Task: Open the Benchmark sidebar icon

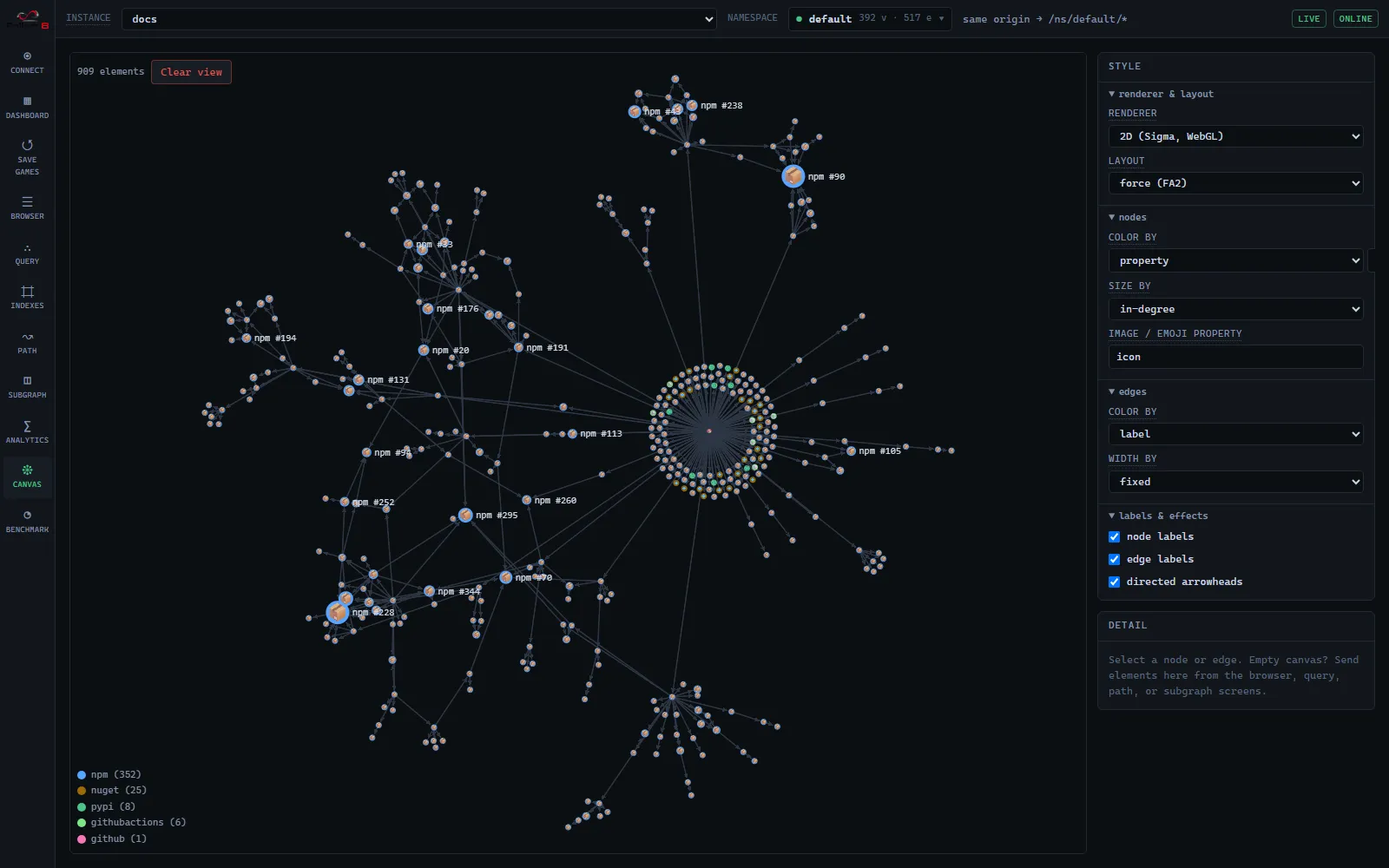Action: 27,522
